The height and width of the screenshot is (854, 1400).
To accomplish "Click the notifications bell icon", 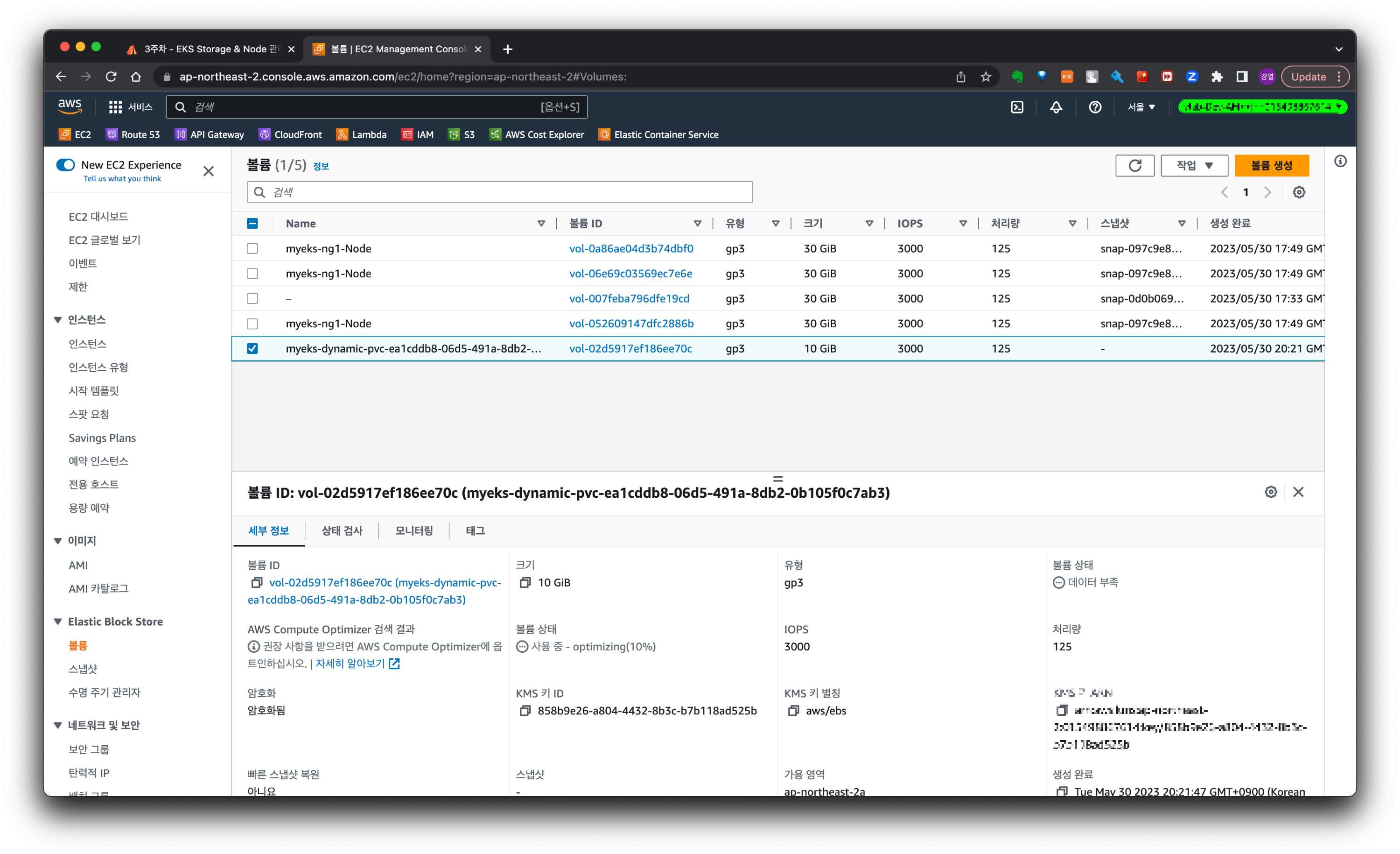I will 1056,107.
